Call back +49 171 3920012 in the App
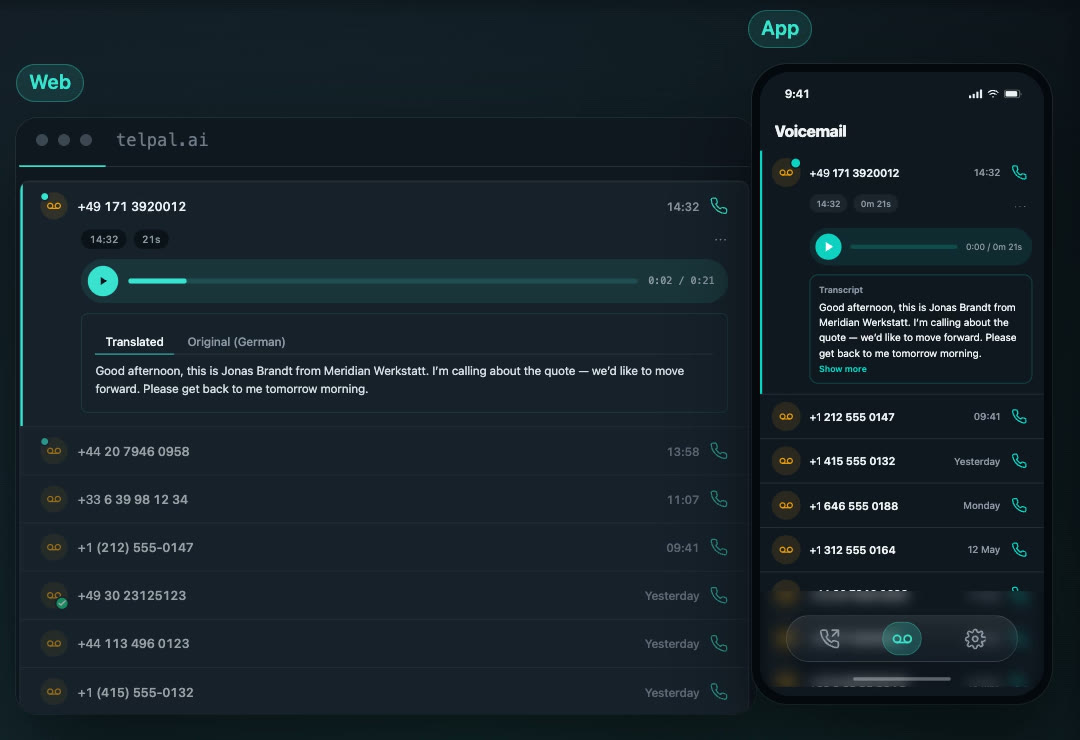The width and height of the screenshot is (1080, 740). (x=1019, y=172)
